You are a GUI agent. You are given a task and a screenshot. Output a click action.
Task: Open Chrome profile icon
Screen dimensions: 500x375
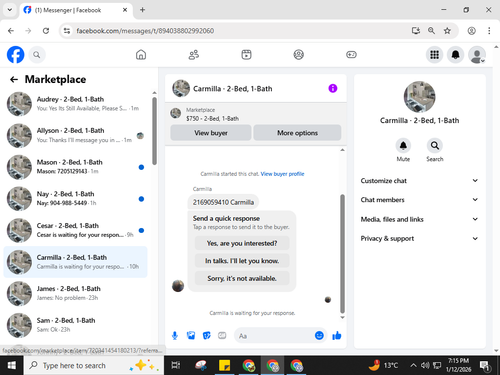click(471, 31)
